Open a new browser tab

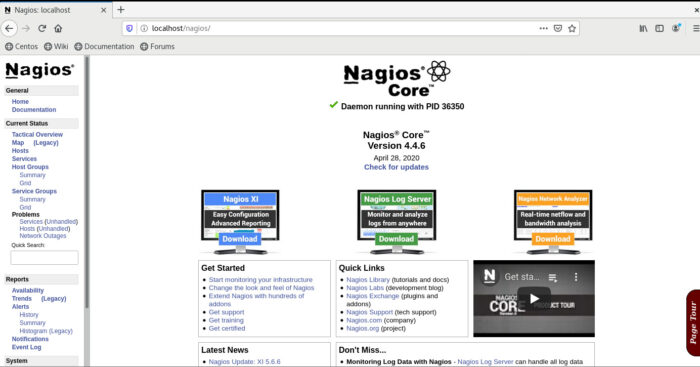(x=121, y=9)
